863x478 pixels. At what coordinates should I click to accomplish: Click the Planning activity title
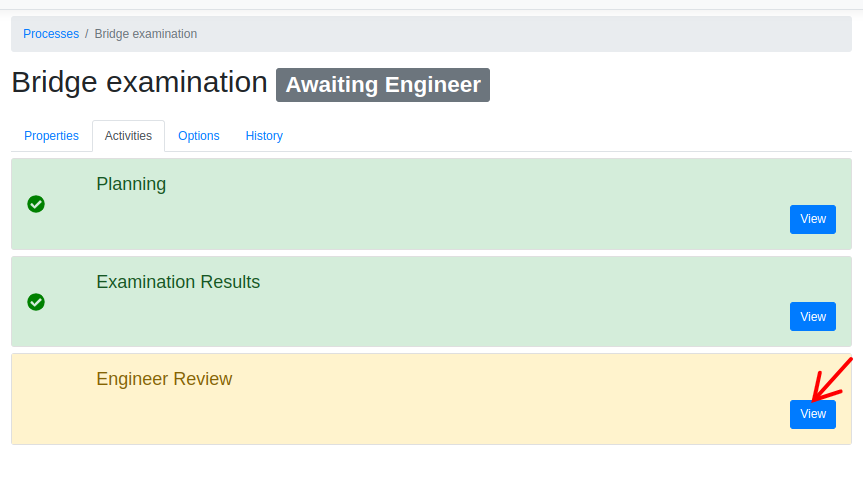131,184
